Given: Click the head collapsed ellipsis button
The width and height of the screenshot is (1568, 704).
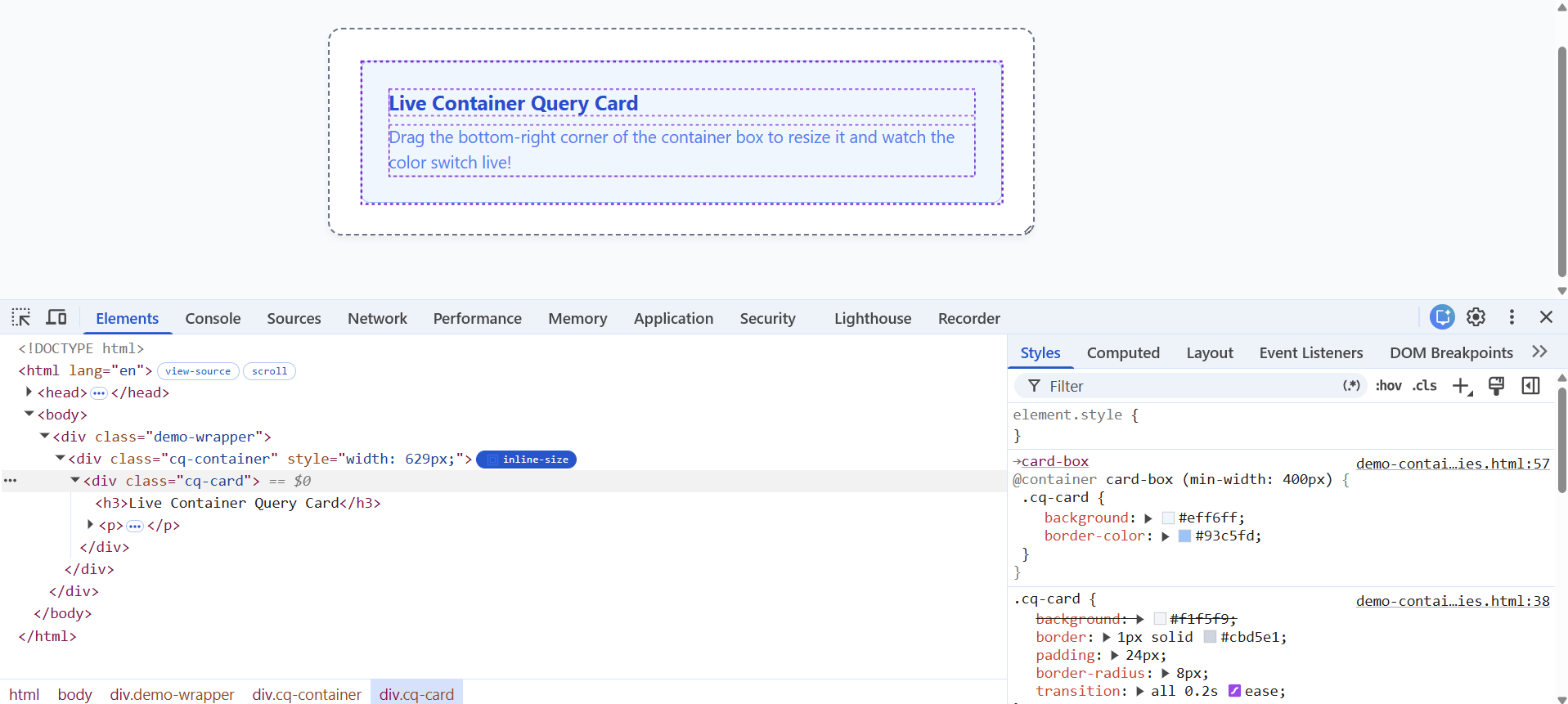Looking at the screenshot, I should point(99,393).
